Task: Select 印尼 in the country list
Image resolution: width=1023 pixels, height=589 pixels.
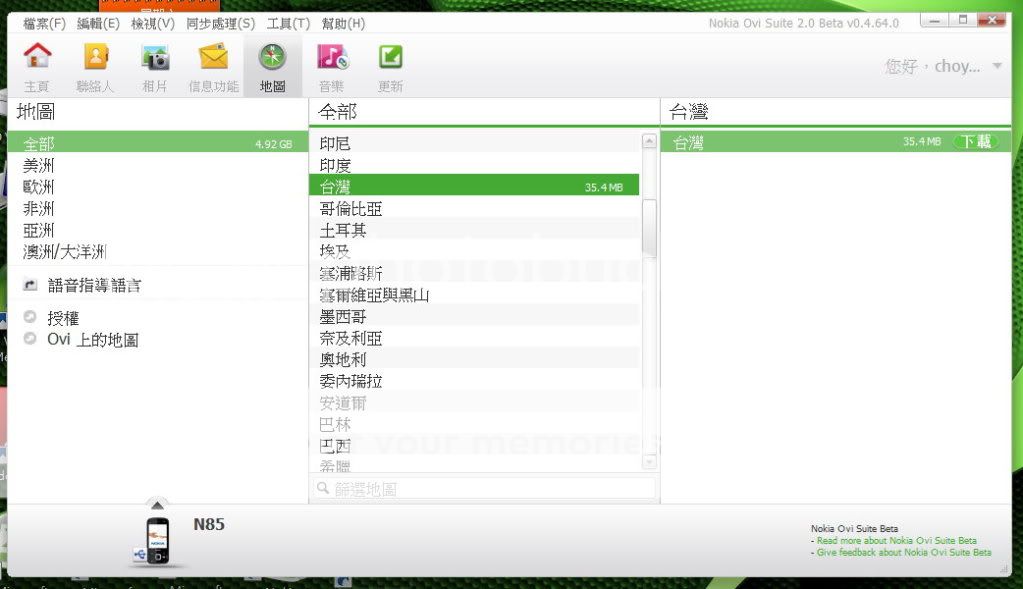Action: point(475,143)
